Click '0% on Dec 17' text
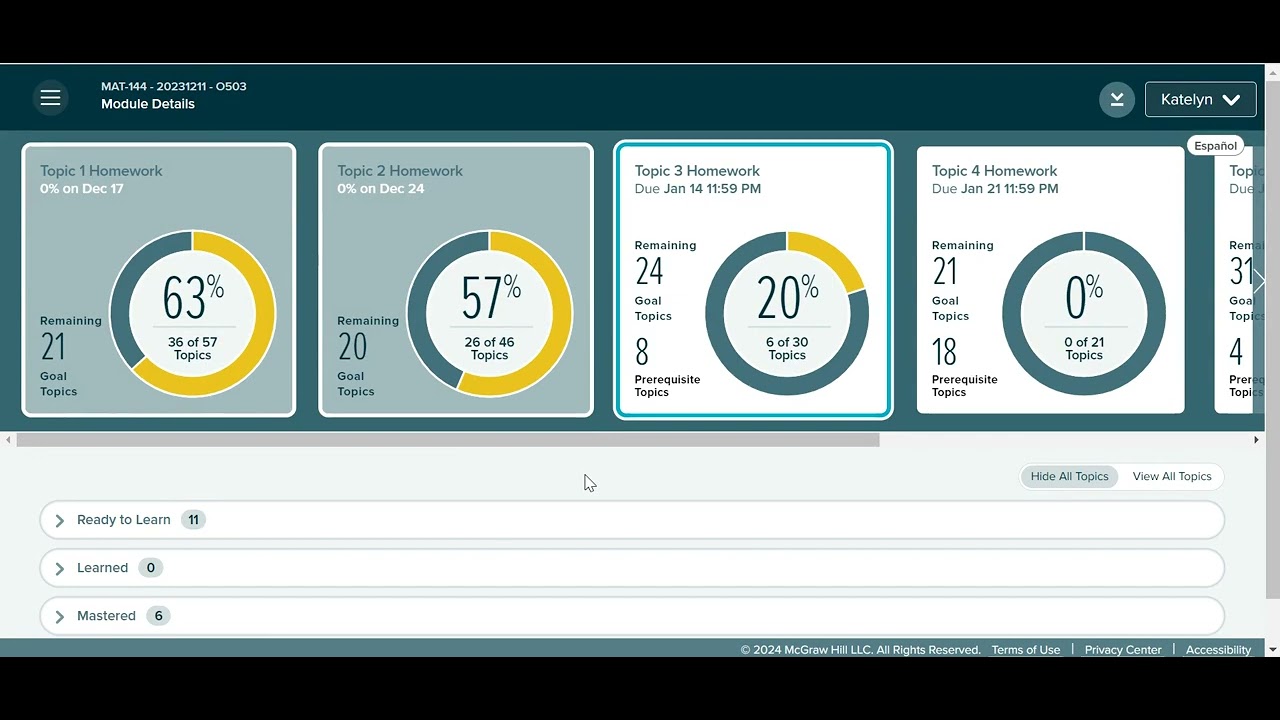The height and width of the screenshot is (720, 1280). [x=82, y=188]
